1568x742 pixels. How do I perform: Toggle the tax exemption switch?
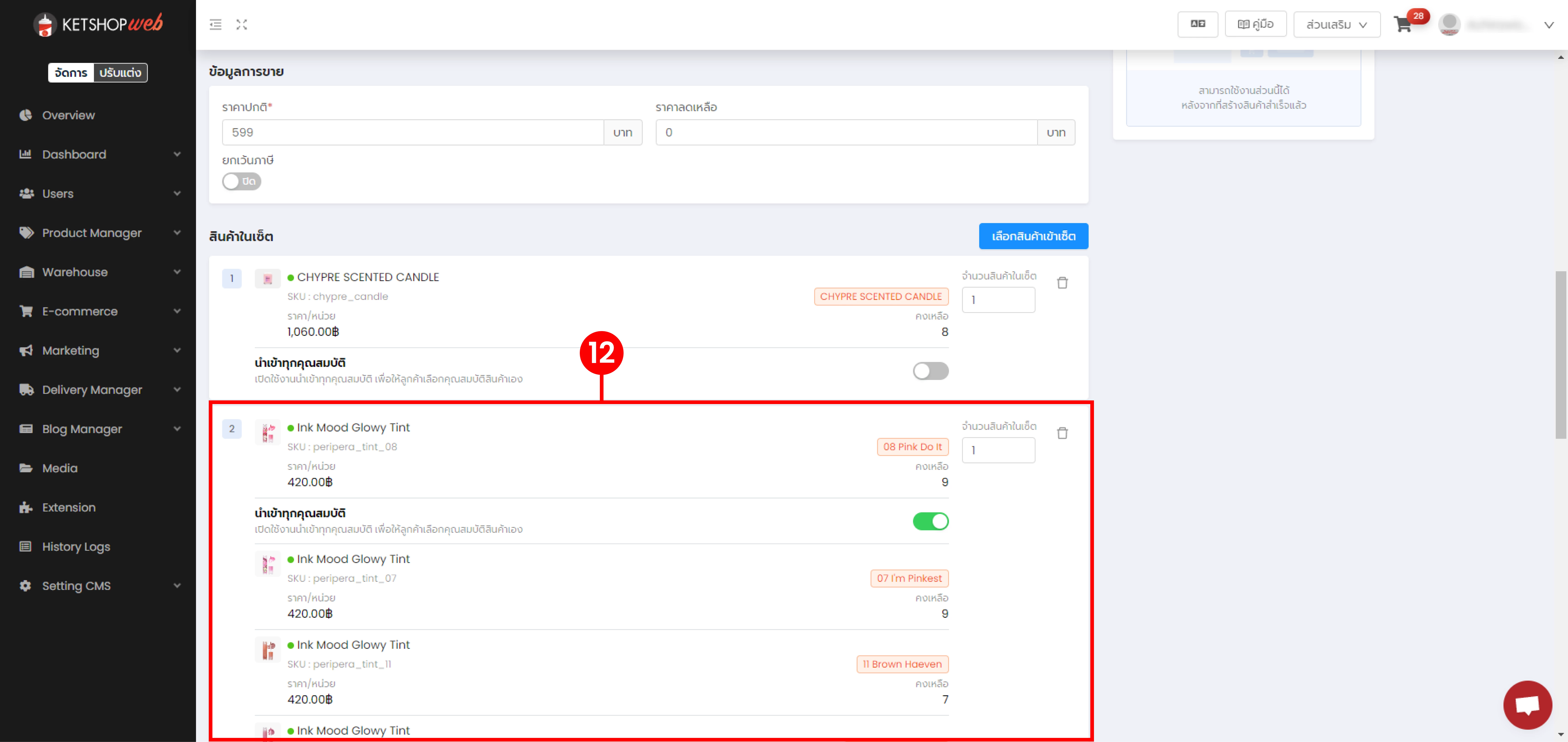[x=242, y=182]
